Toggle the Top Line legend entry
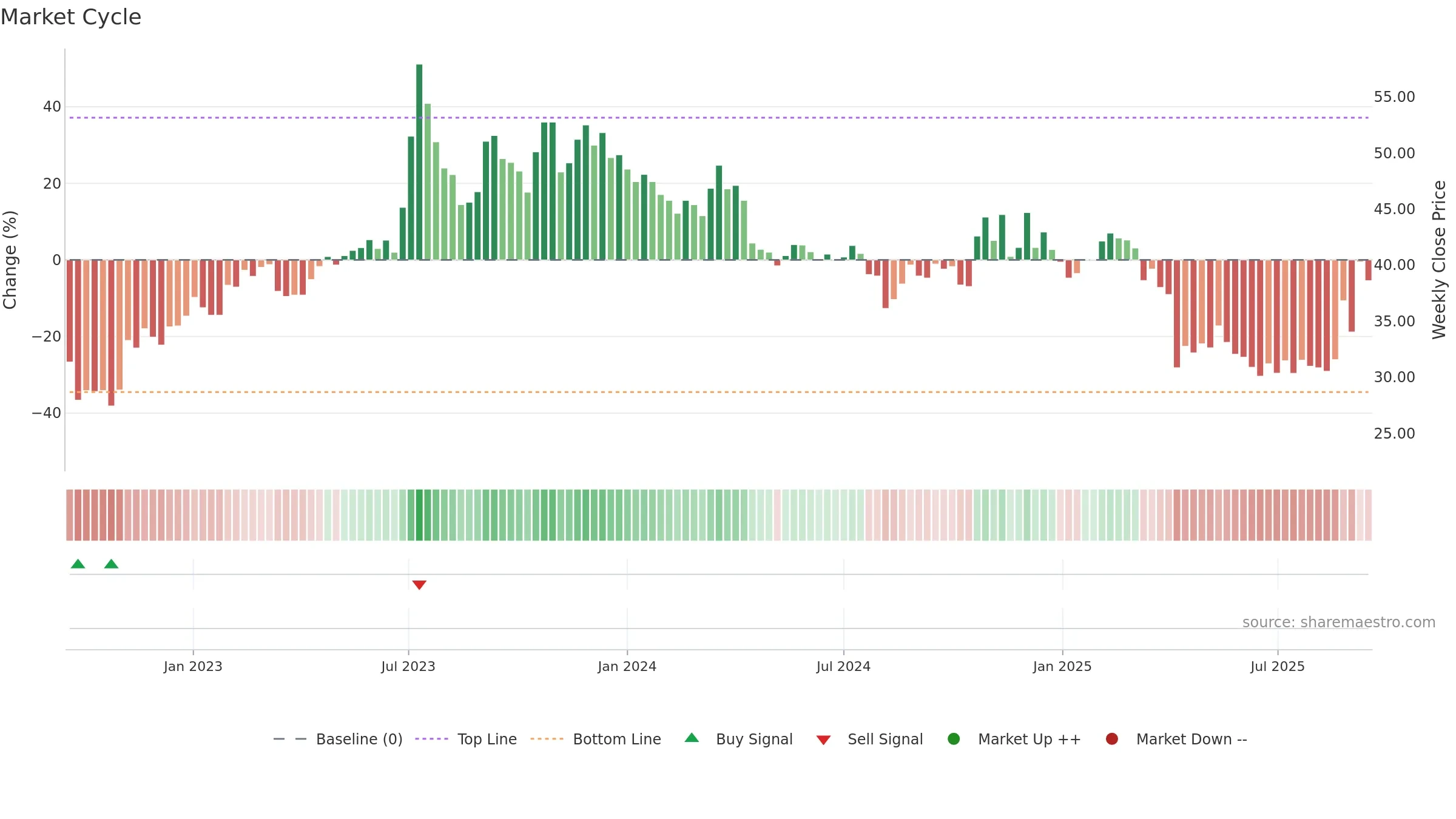This screenshot has width=1456, height=819. pyautogui.click(x=466, y=739)
